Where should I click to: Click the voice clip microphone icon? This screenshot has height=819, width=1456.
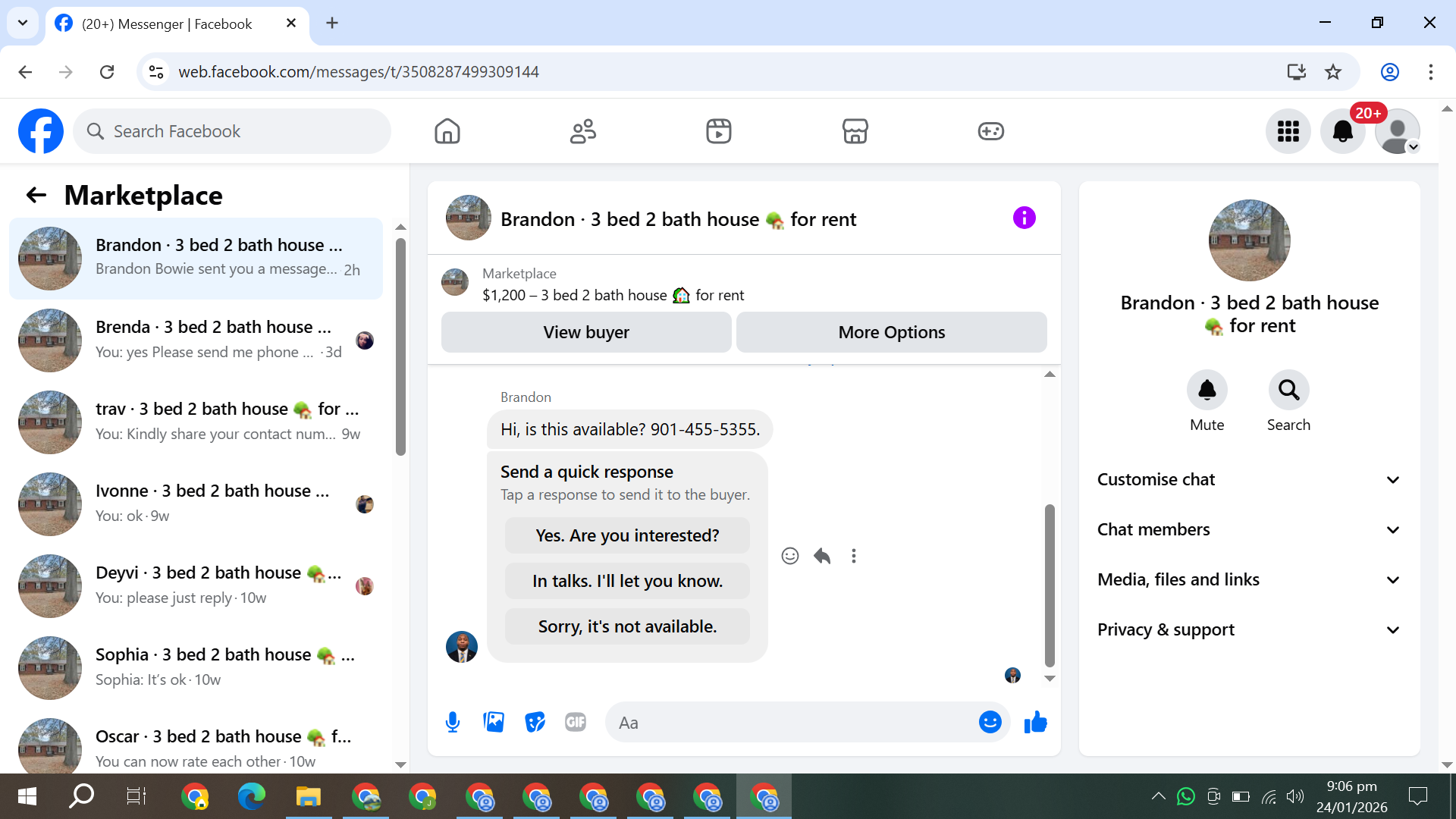point(453,723)
